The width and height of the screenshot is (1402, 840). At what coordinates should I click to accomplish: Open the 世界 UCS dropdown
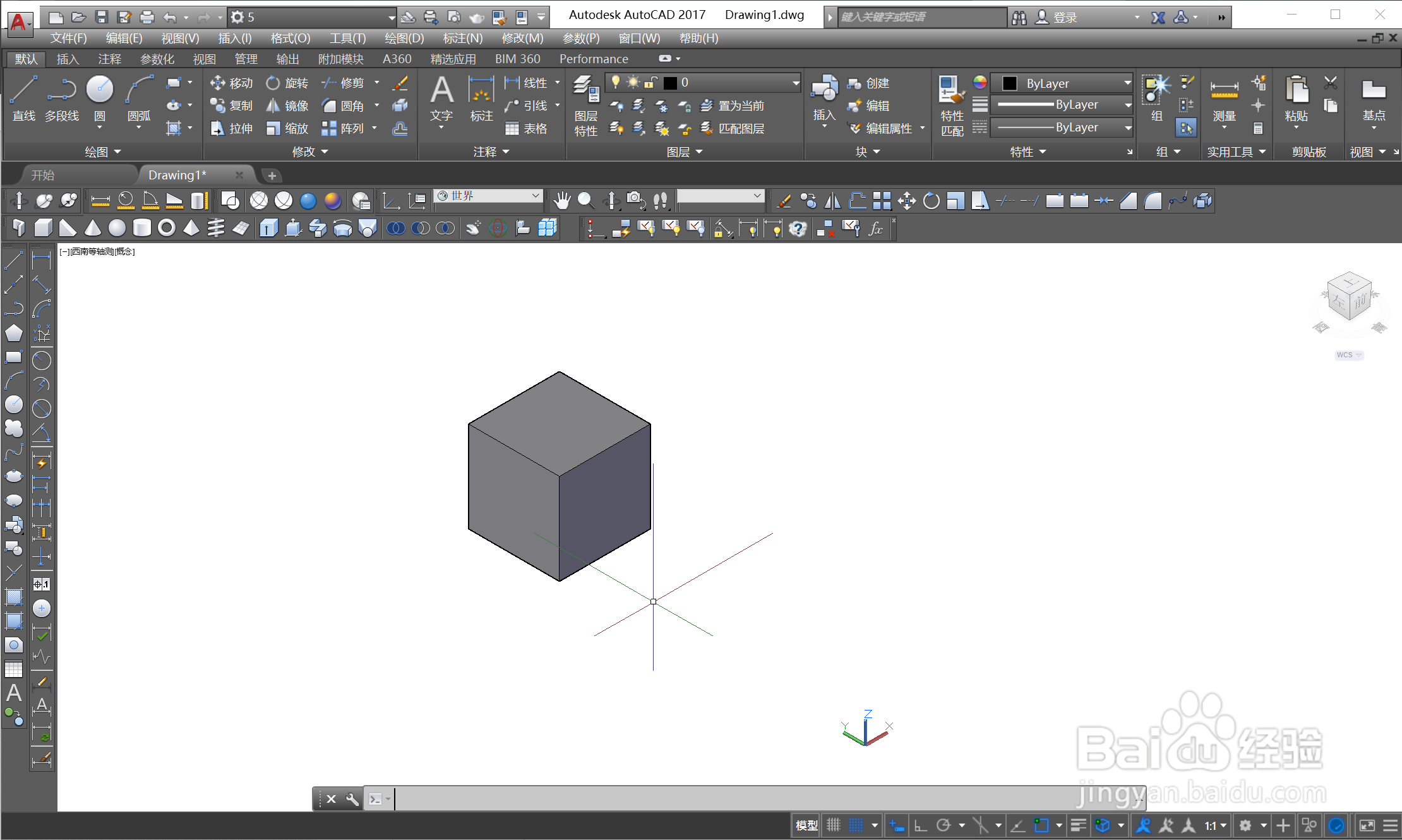(x=536, y=196)
